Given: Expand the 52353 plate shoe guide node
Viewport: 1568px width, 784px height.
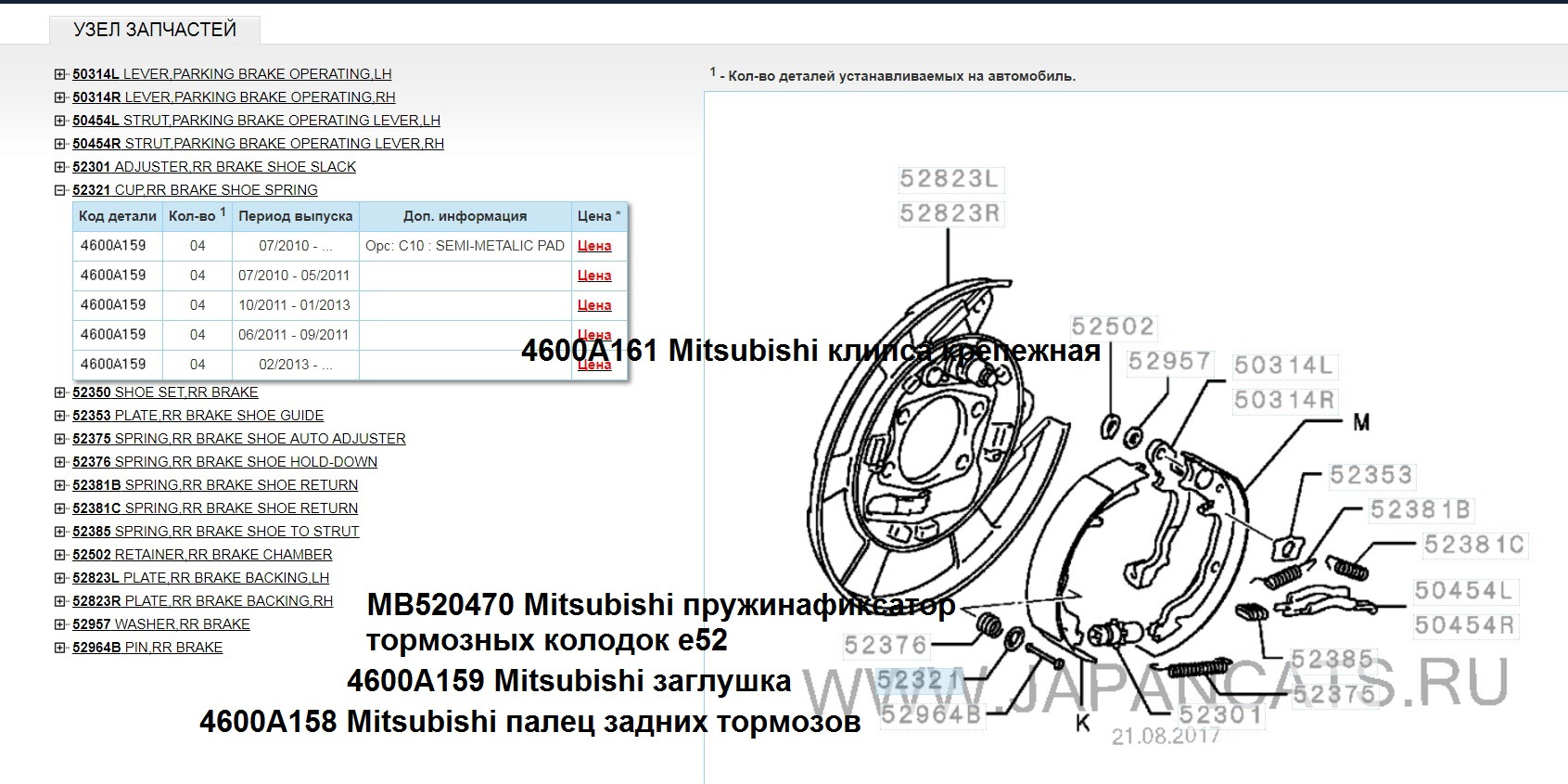Looking at the screenshot, I should click(x=60, y=416).
